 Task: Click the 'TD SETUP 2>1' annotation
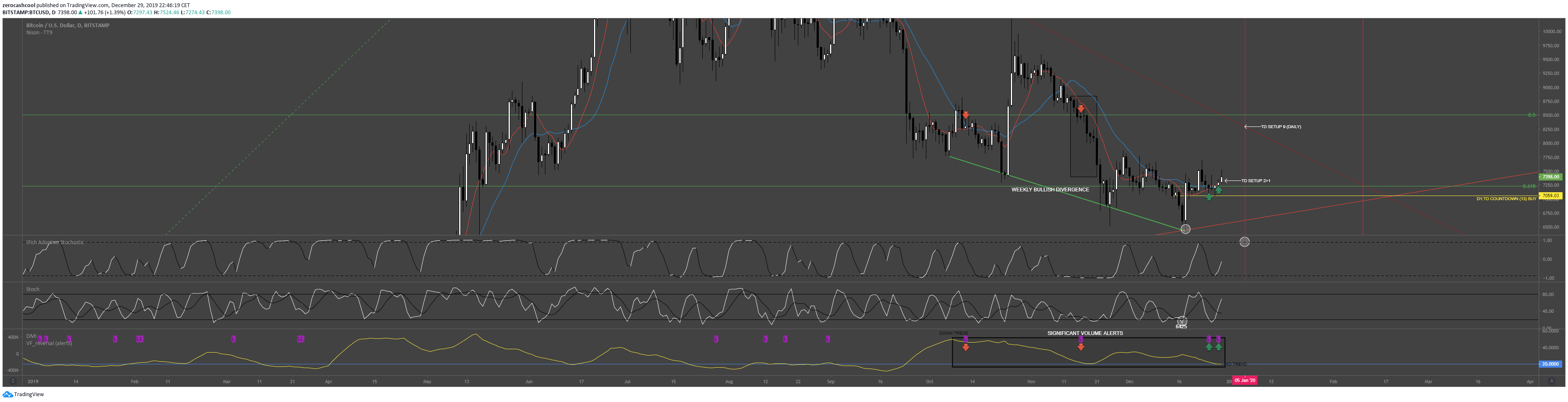1256,181
